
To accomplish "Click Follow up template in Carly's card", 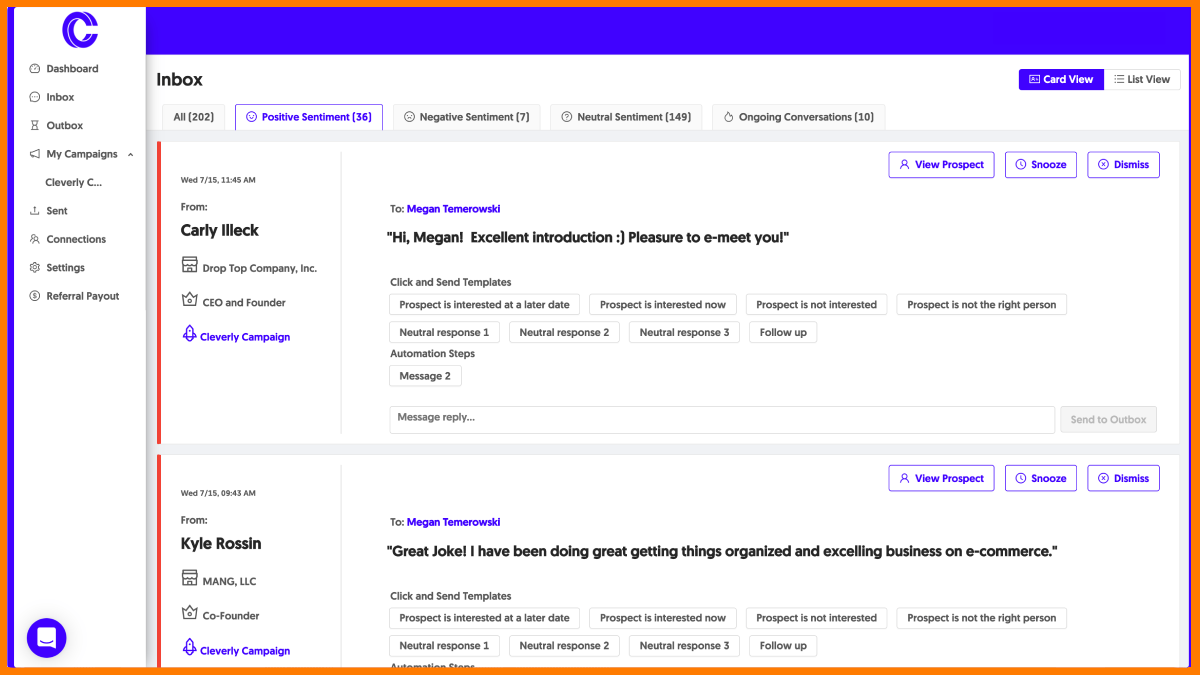I will pyautogui.click(x=783, y=333).
